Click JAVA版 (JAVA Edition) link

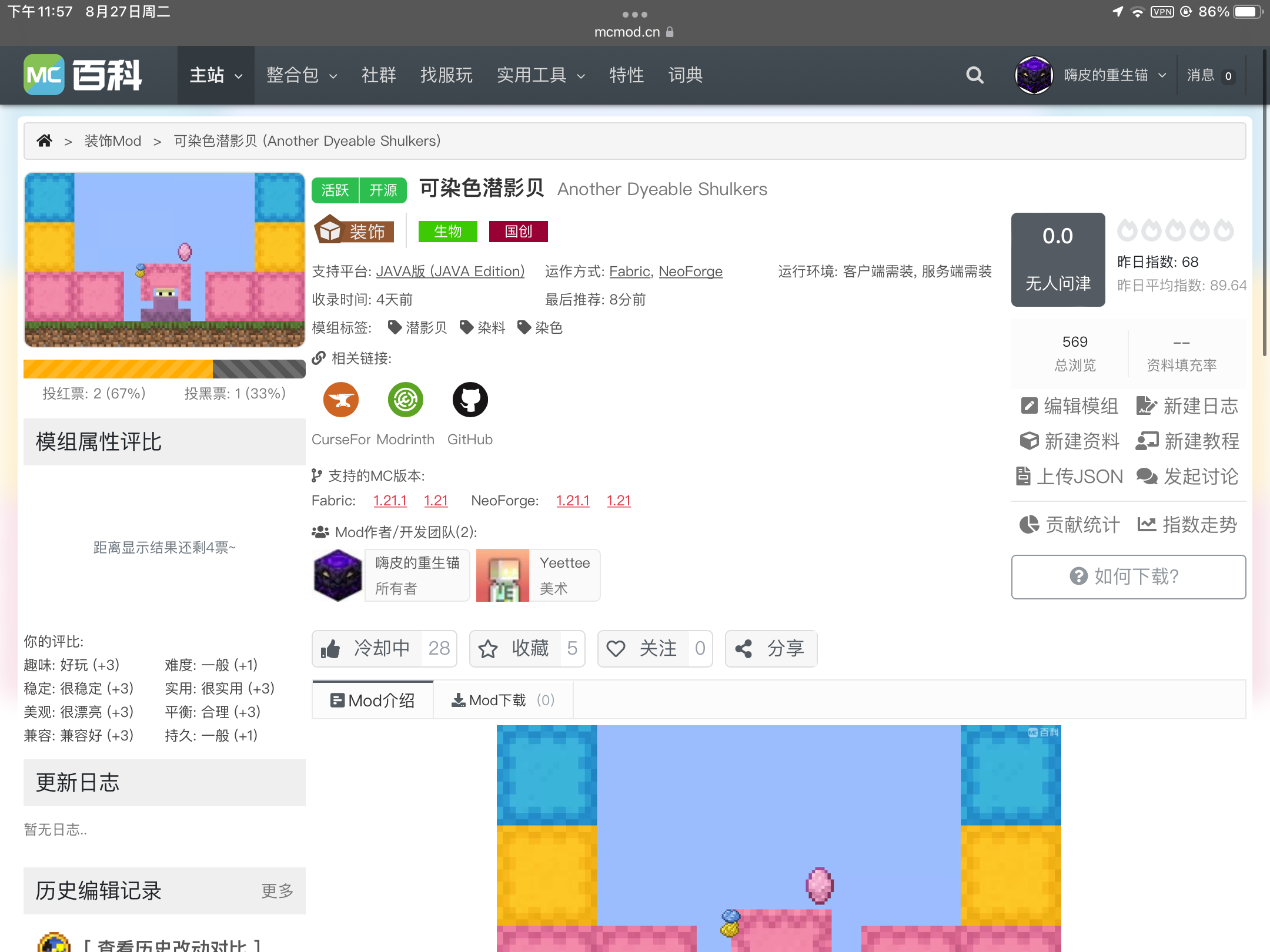pos(450,271)
